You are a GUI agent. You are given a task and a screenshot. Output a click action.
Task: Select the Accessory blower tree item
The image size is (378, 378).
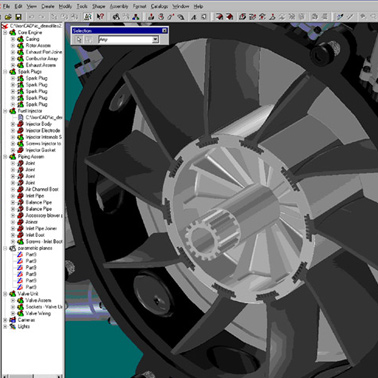44,215
